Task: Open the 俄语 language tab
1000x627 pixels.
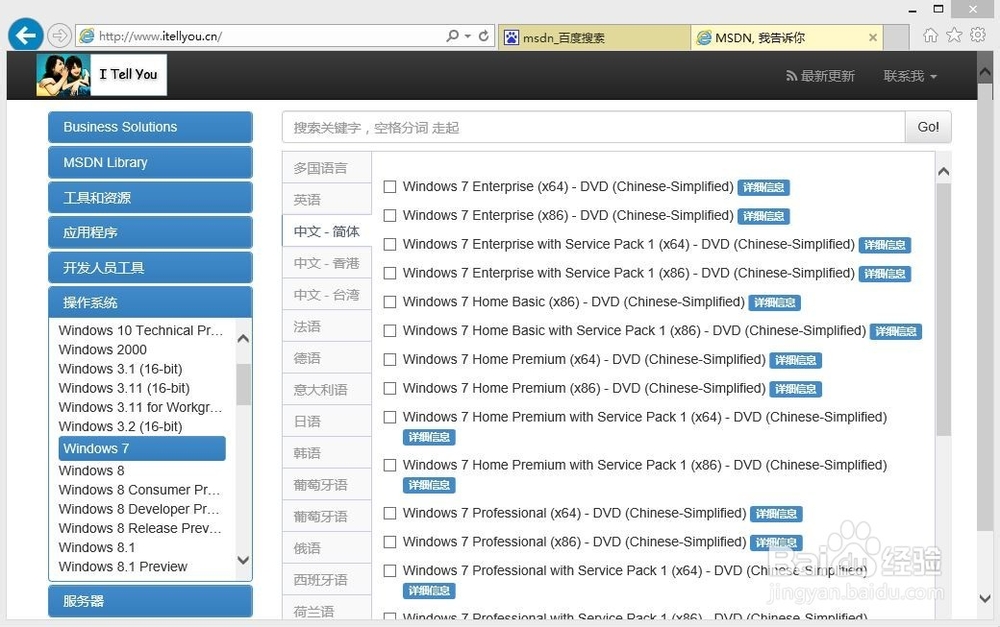Action: pos(327,548)
